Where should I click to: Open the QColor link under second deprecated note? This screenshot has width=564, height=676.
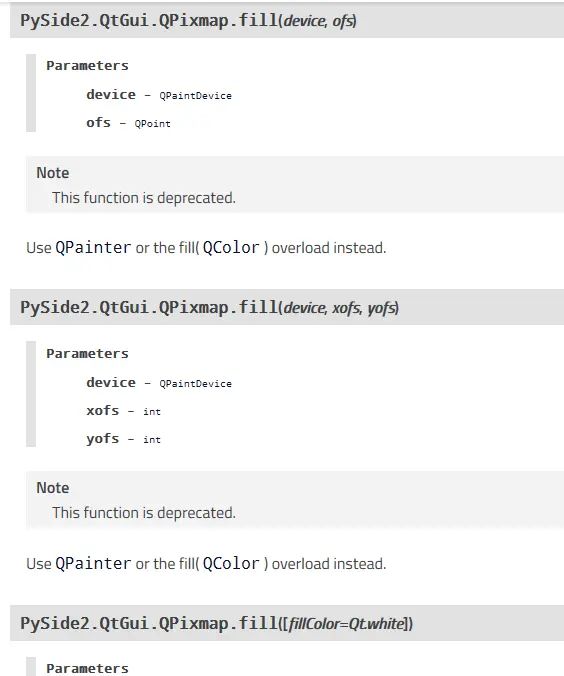pyautogui.click(x=231, y=563)
